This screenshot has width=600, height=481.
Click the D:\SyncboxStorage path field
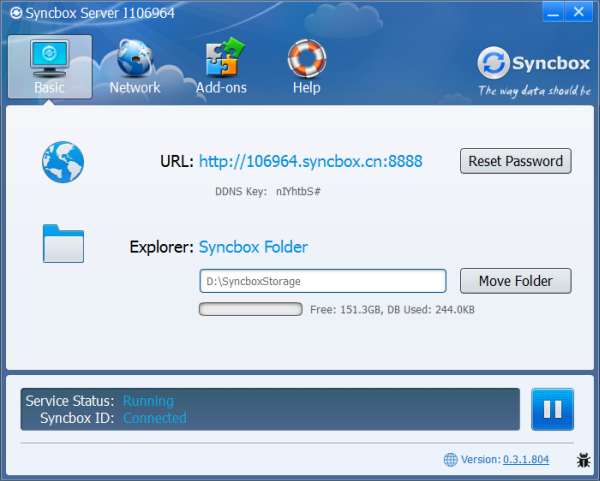(323, 281)
